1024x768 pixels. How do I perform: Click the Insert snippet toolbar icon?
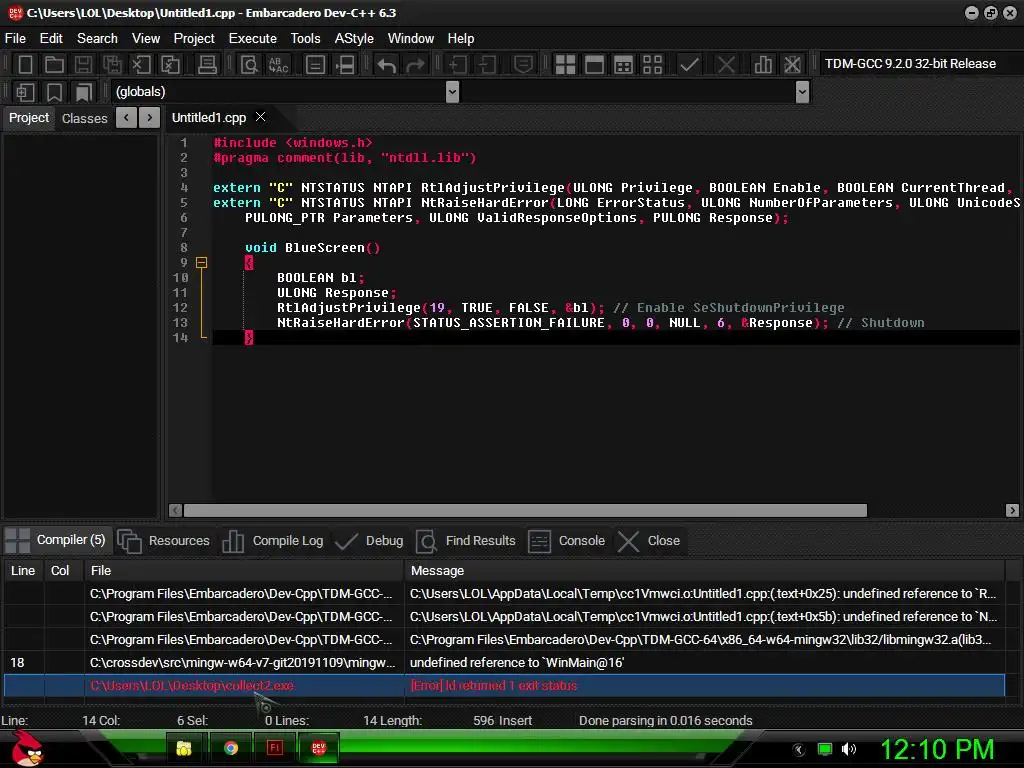click(x=25, y=92)
